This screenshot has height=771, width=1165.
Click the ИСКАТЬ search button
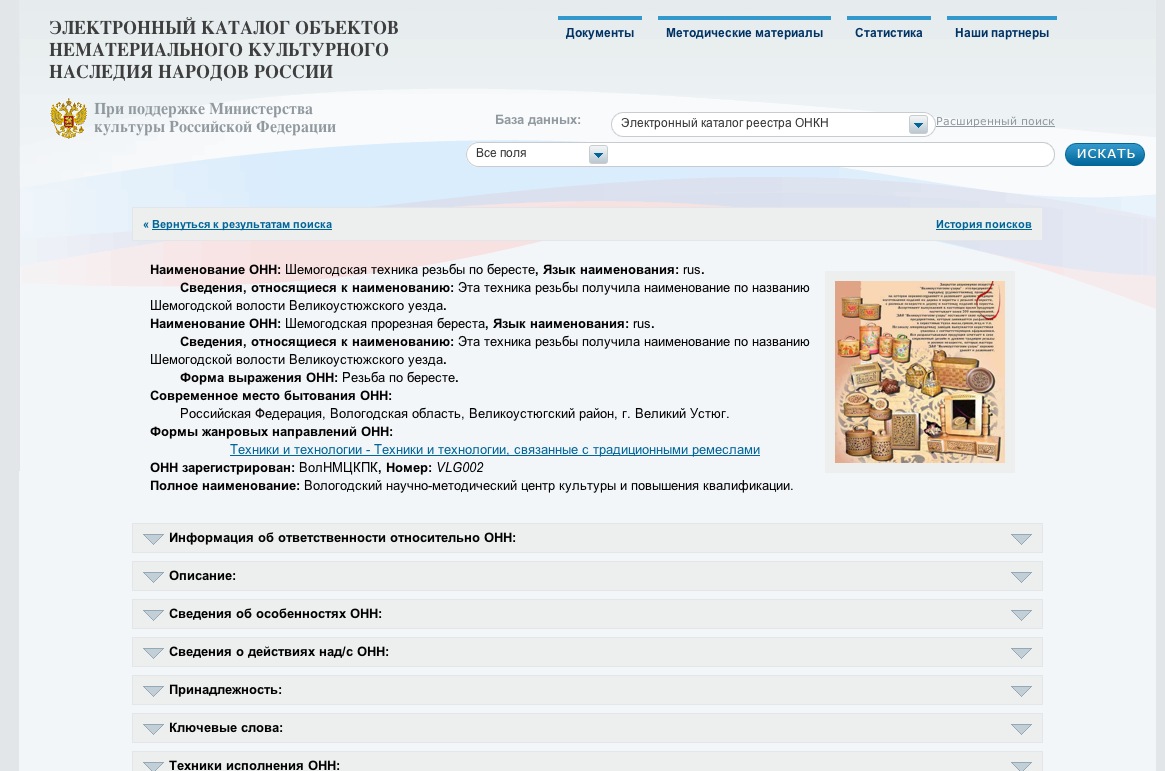coord(1105,154)
